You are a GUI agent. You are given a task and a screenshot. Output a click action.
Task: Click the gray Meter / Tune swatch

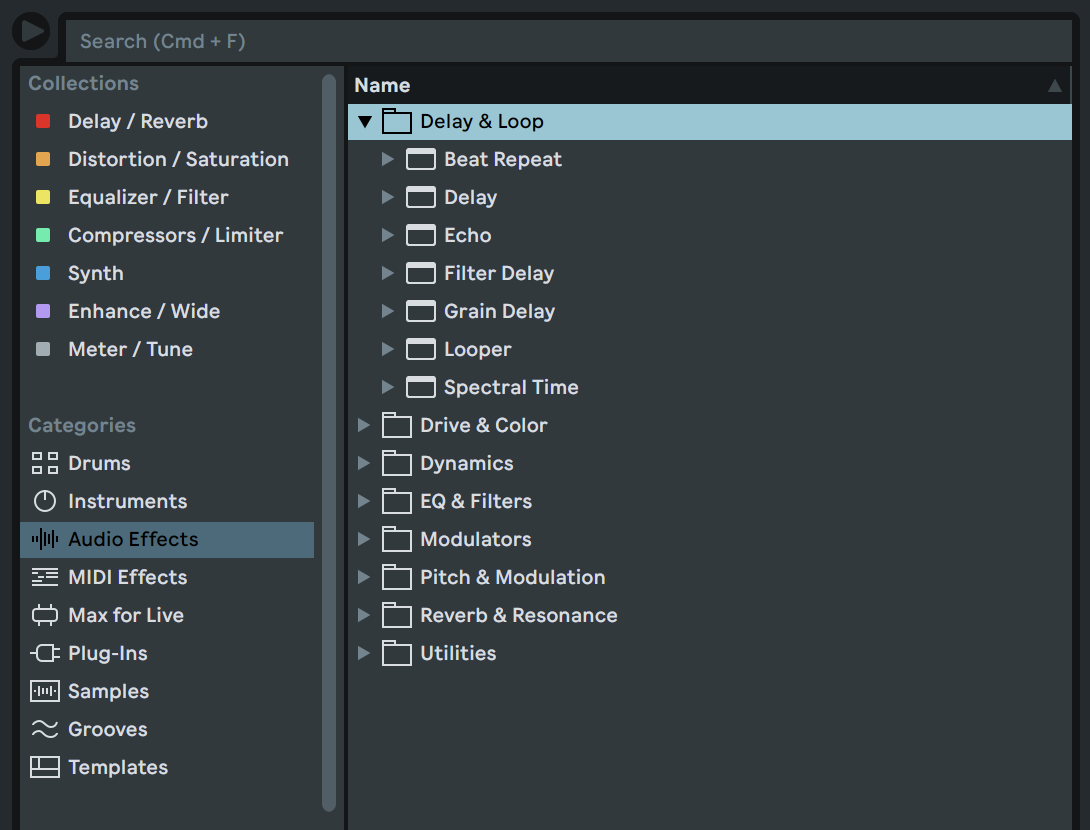[x=43, y=349]
